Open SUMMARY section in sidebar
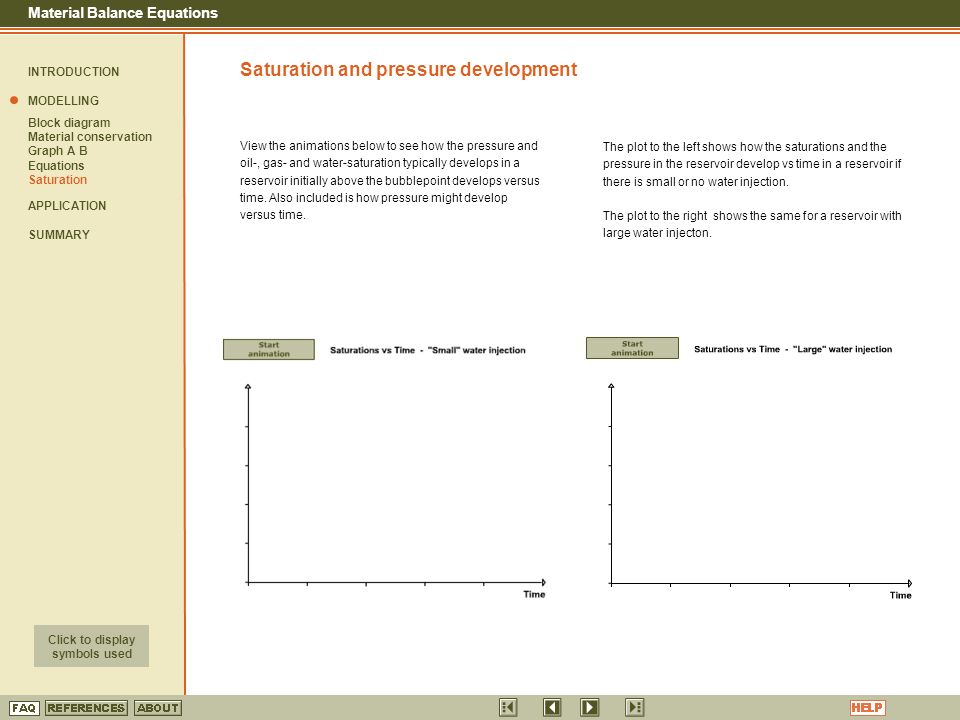 pos(59,234)
